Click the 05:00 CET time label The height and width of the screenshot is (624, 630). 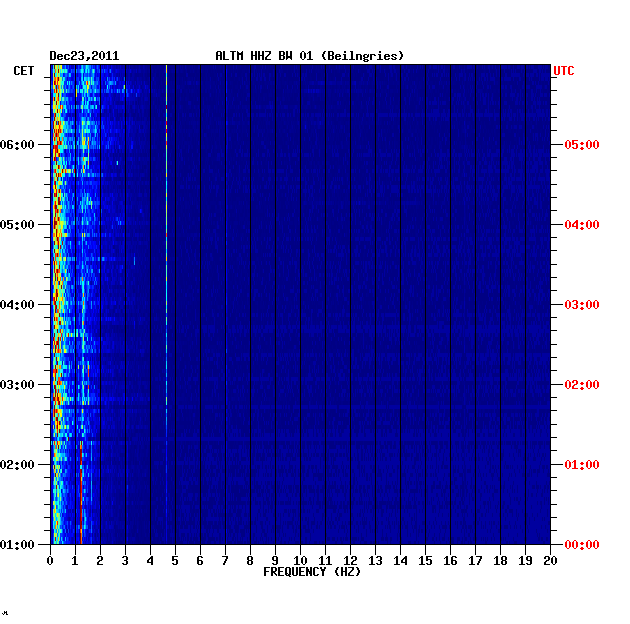click(17, 225)
